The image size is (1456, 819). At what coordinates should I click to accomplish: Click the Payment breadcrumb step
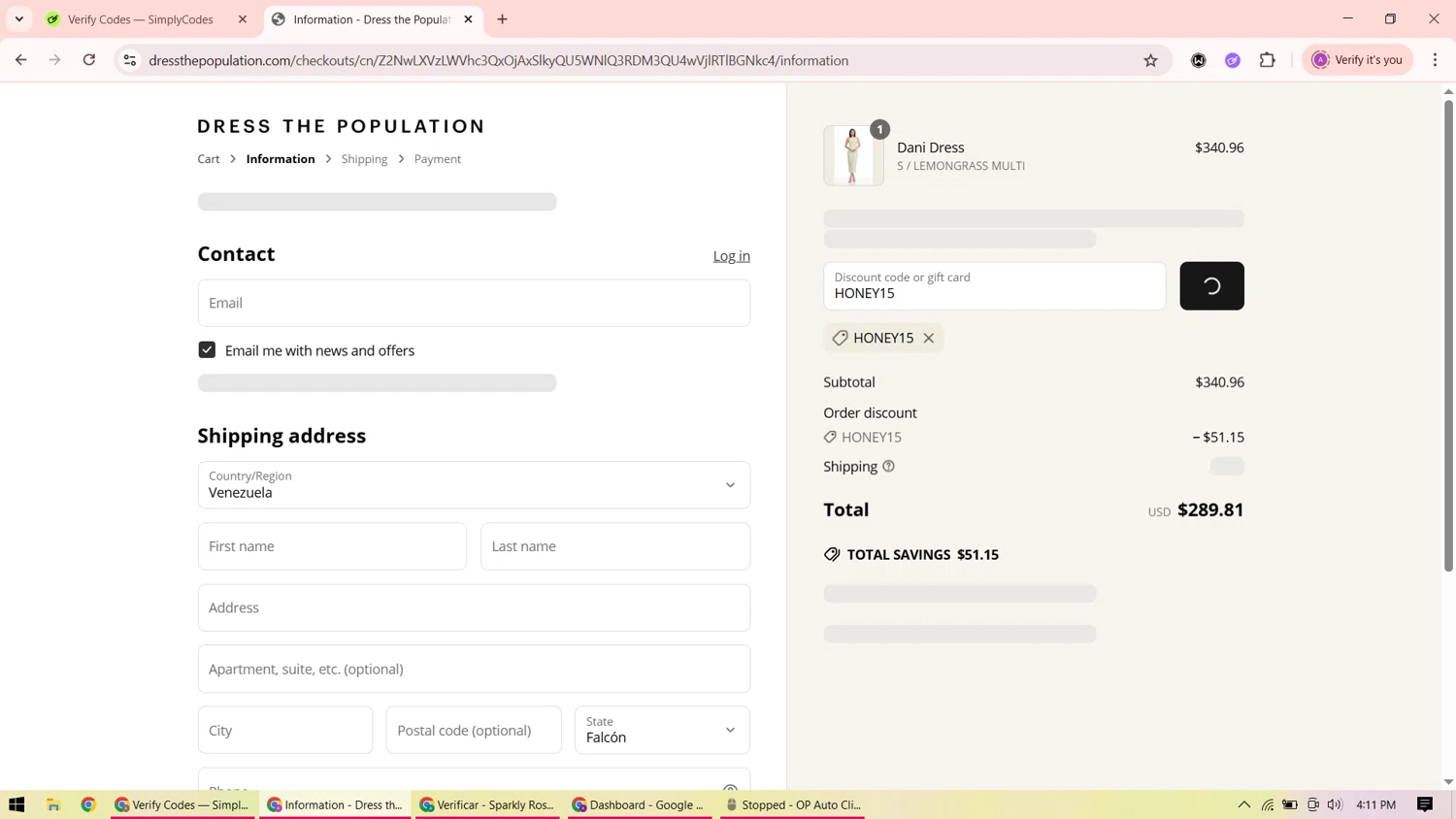tap(438, 159)
